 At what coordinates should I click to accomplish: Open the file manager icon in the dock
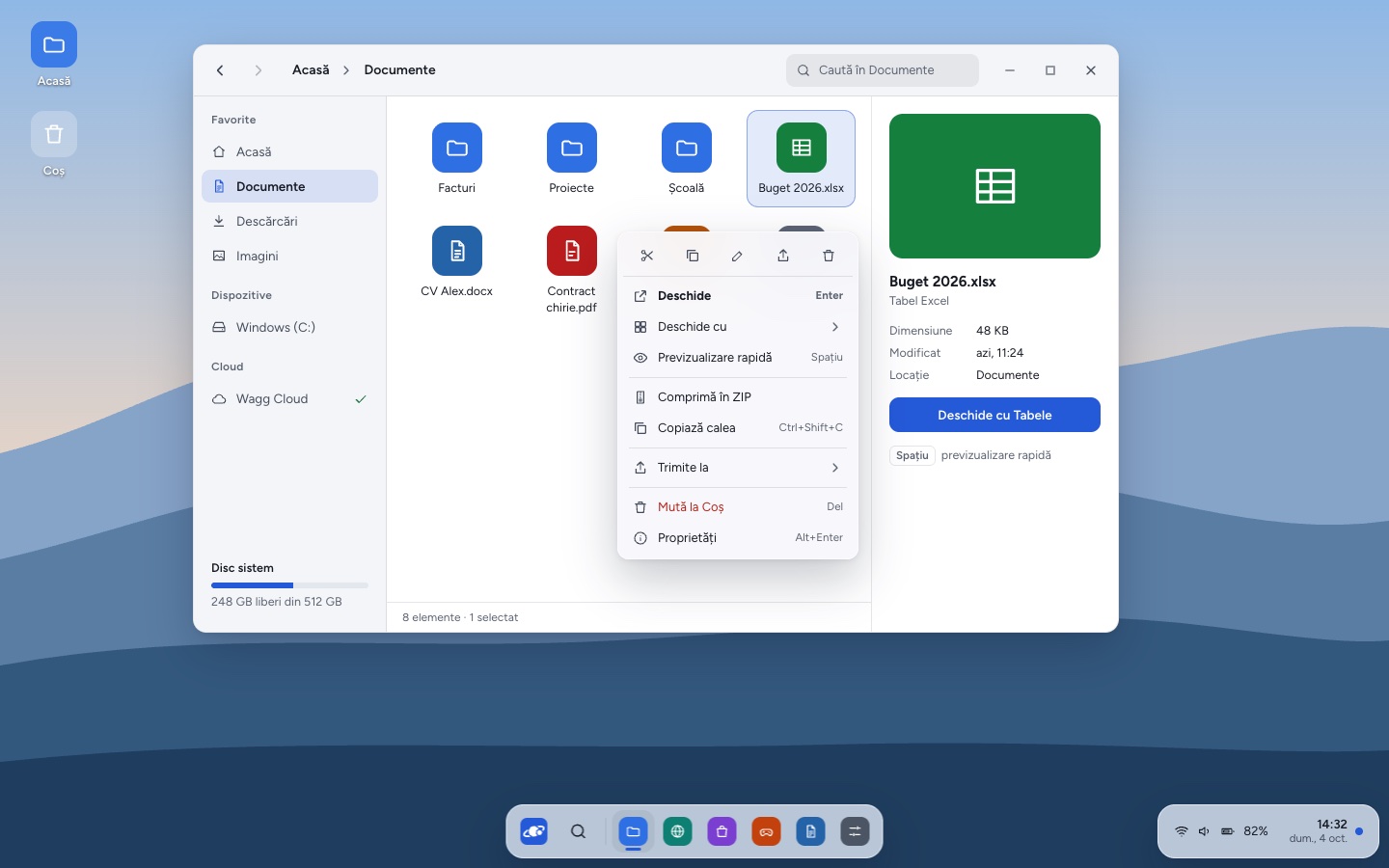click(x=633, y=831)
